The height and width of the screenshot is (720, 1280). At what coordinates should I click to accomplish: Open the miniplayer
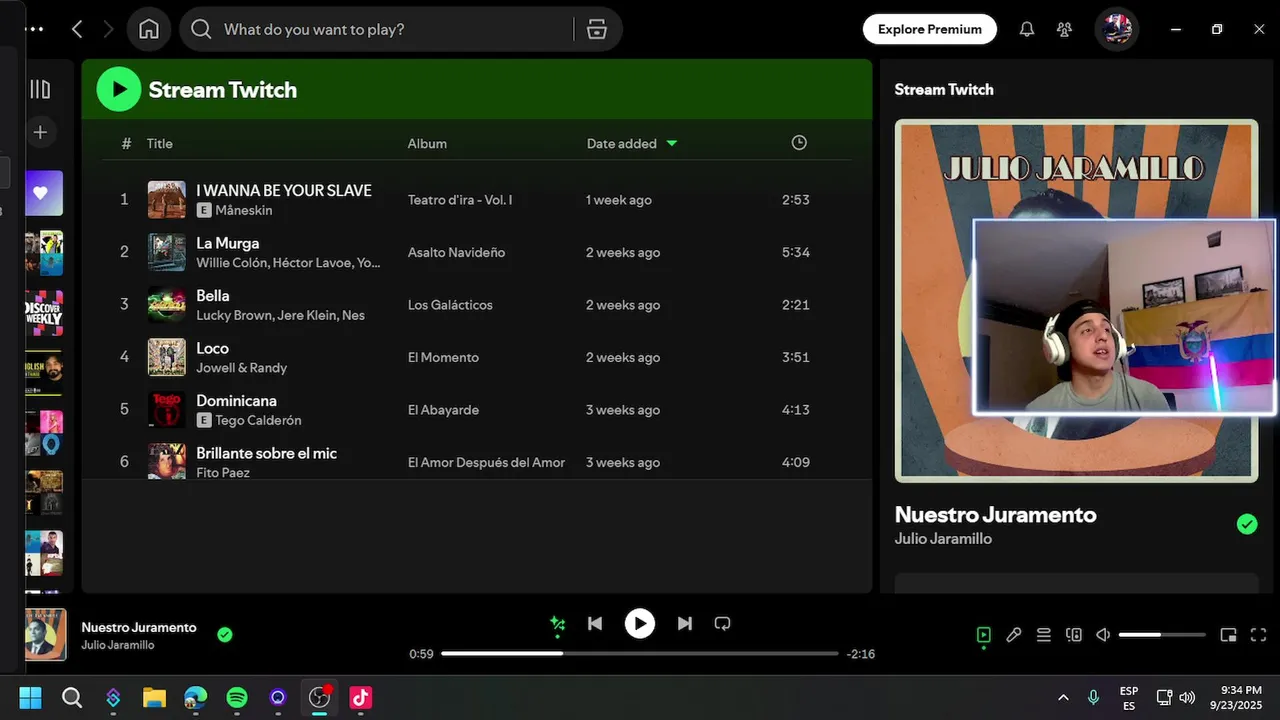[x=1229, y=635]
